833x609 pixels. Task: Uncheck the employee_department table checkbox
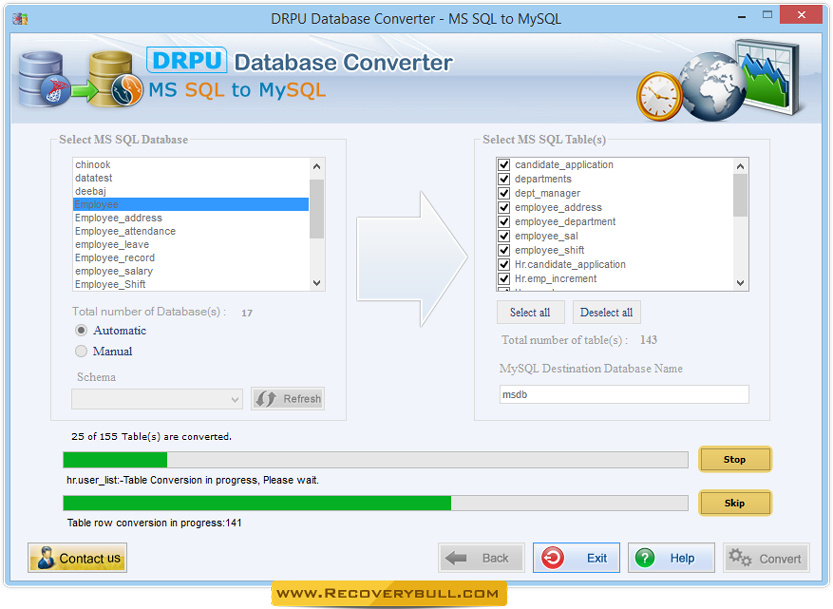[x=504, y=222]
